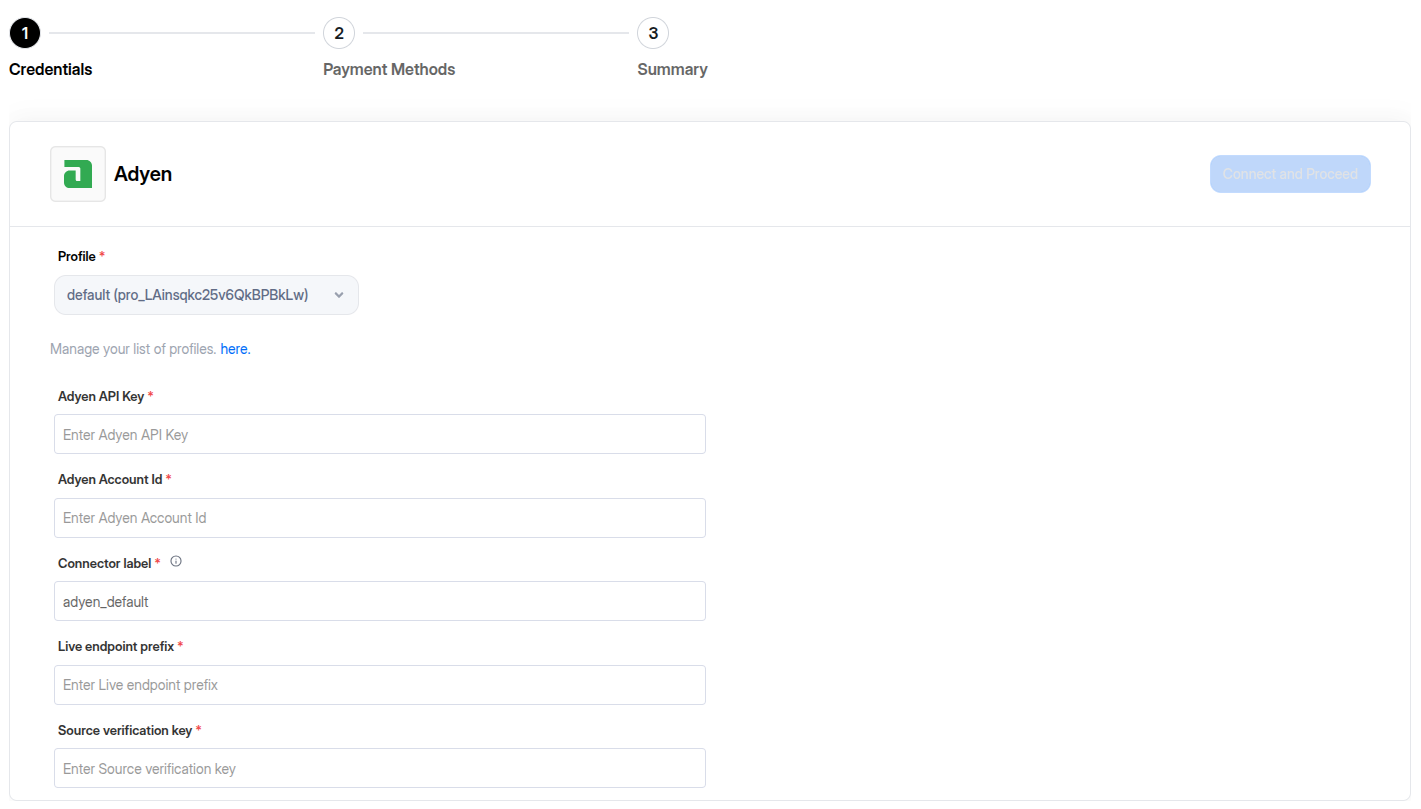Viewport: 1421px width, 809px height.
Task: Click the 'Profile' field label
Action: pos(77,256)
